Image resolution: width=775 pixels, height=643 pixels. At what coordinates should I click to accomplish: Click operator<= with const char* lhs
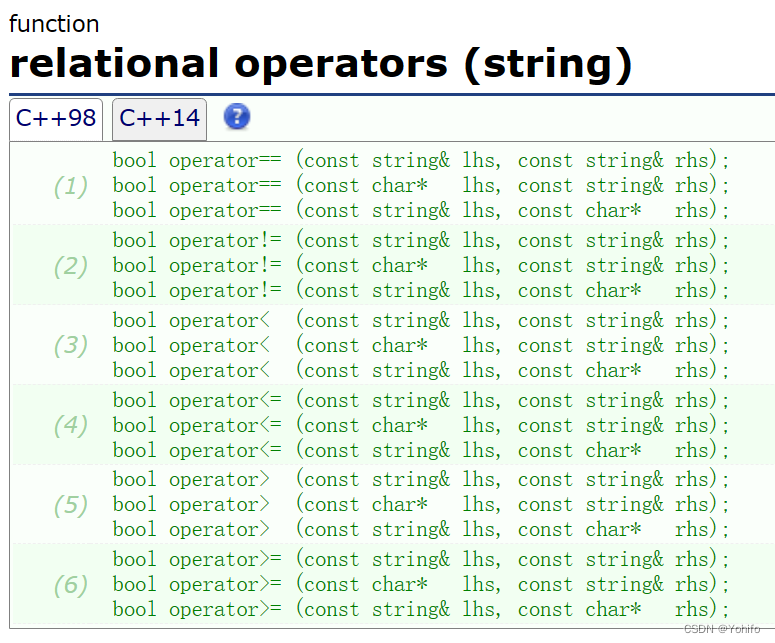(421, 426)
